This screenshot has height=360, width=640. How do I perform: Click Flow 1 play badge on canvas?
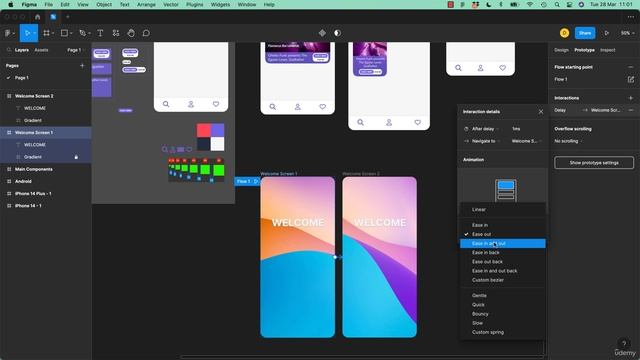click(247, 181)
